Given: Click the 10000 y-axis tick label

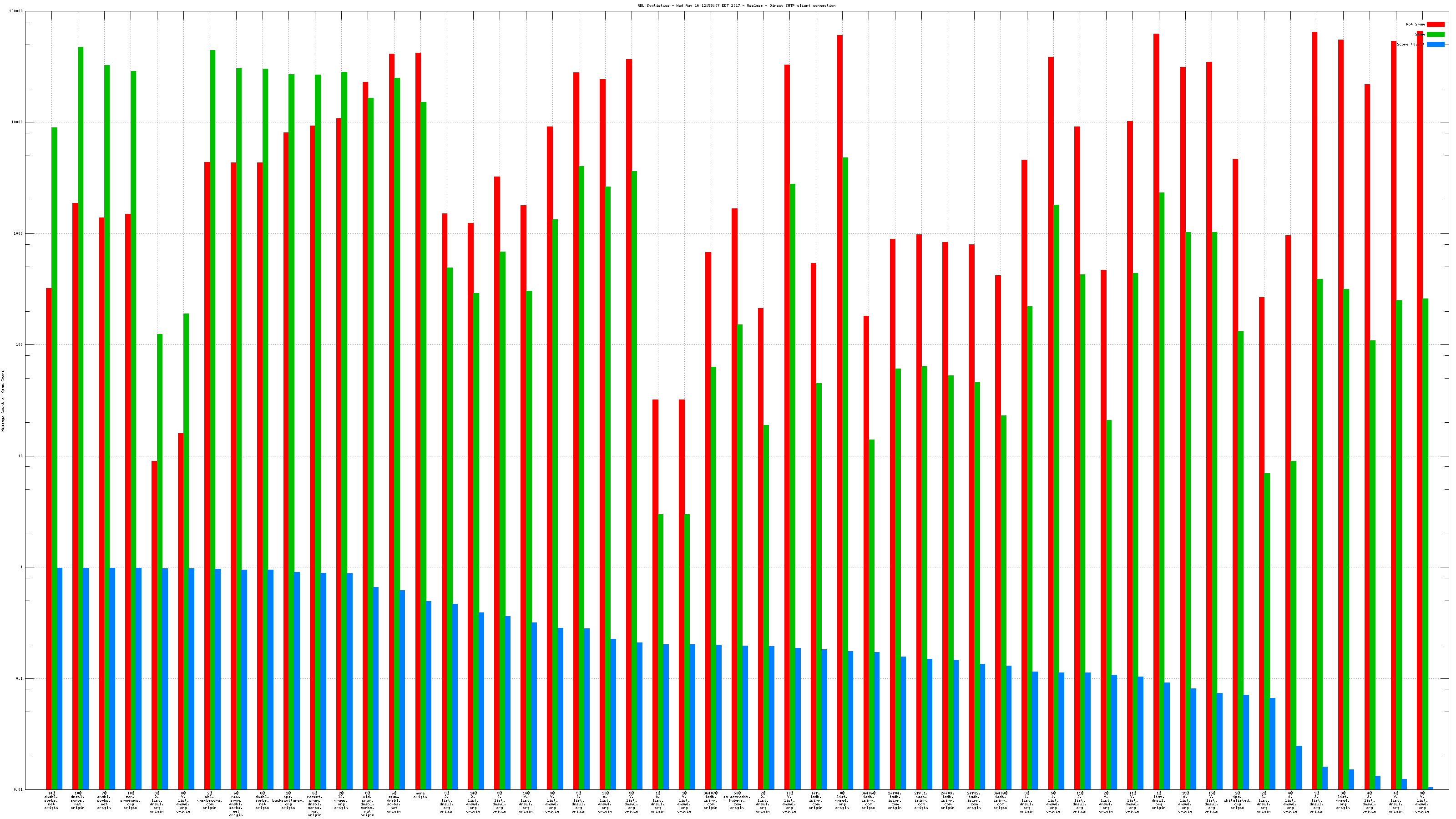Looking at the screenshot, I should (17, 122).
